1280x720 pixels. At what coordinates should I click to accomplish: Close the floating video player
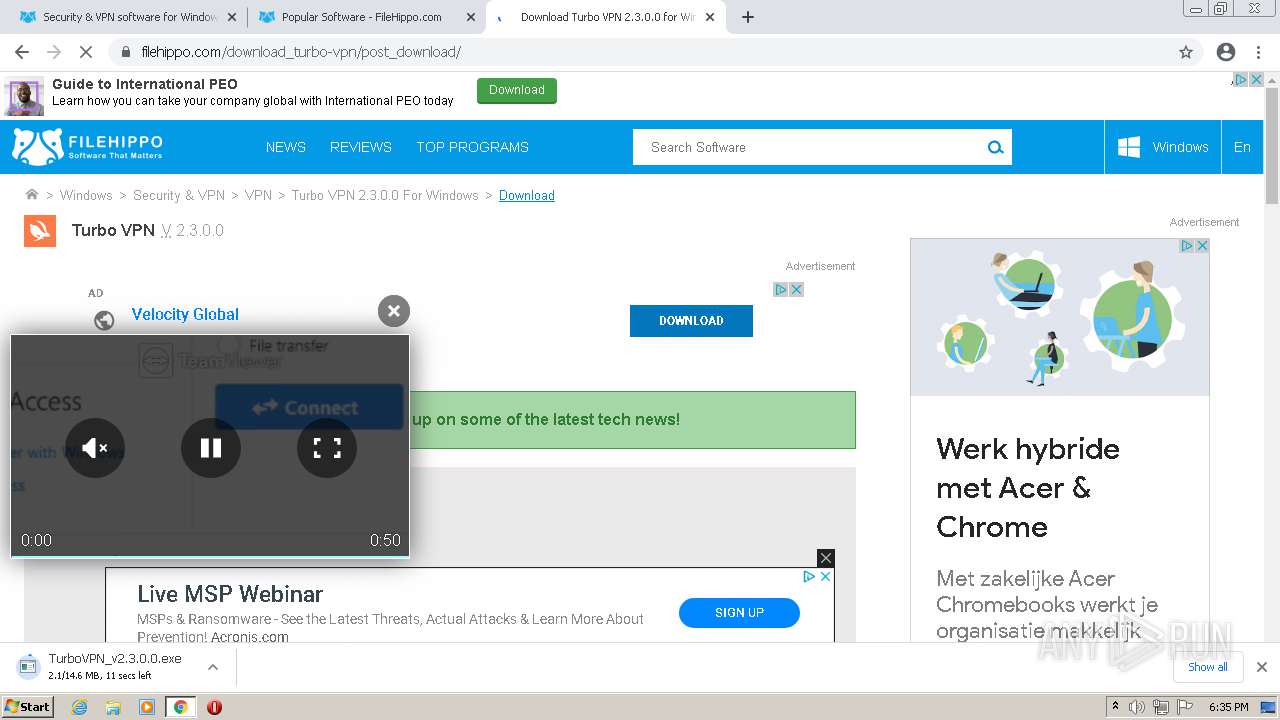(394, 311)
